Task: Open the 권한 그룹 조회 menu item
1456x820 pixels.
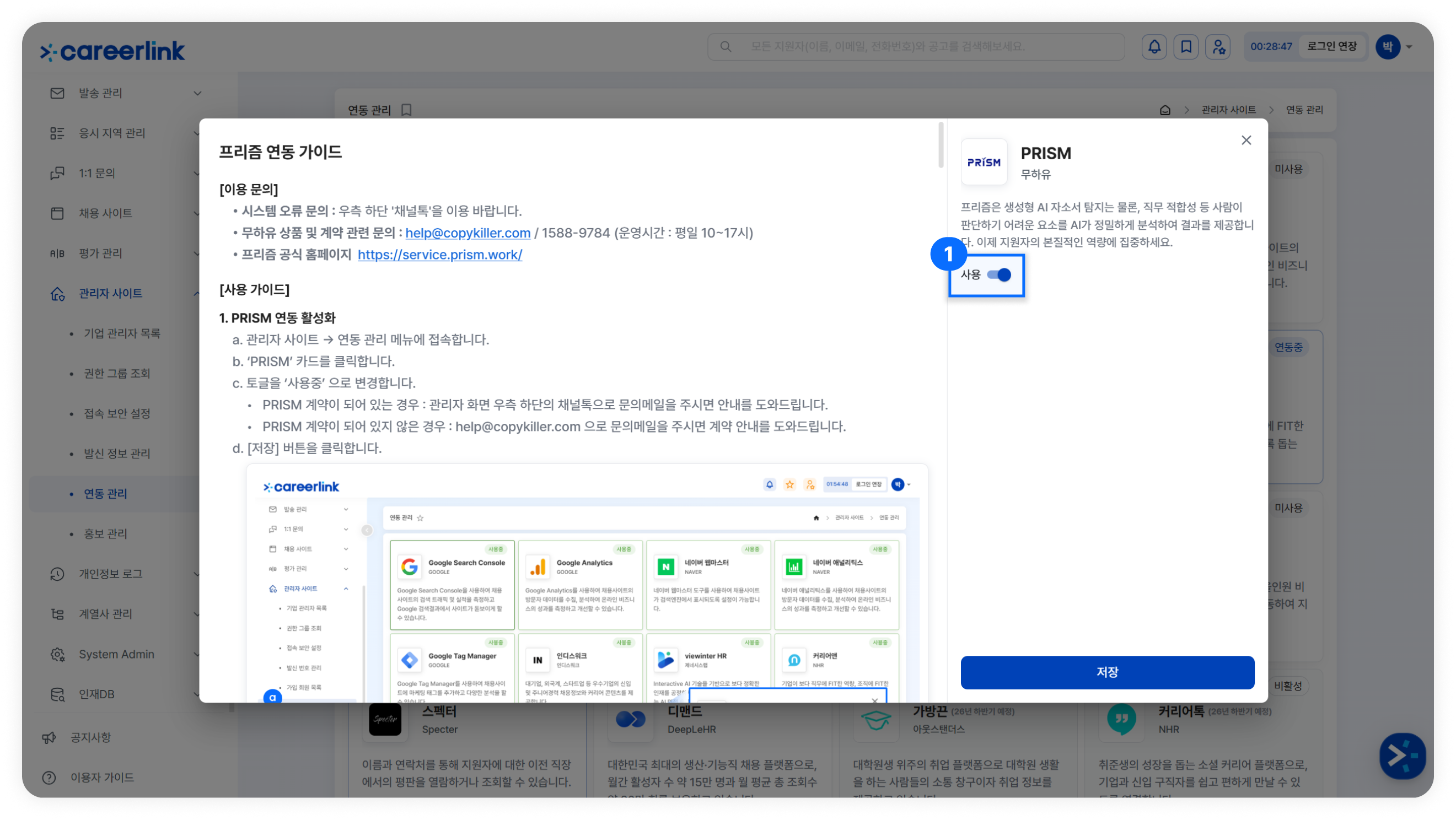Action: 117,374
